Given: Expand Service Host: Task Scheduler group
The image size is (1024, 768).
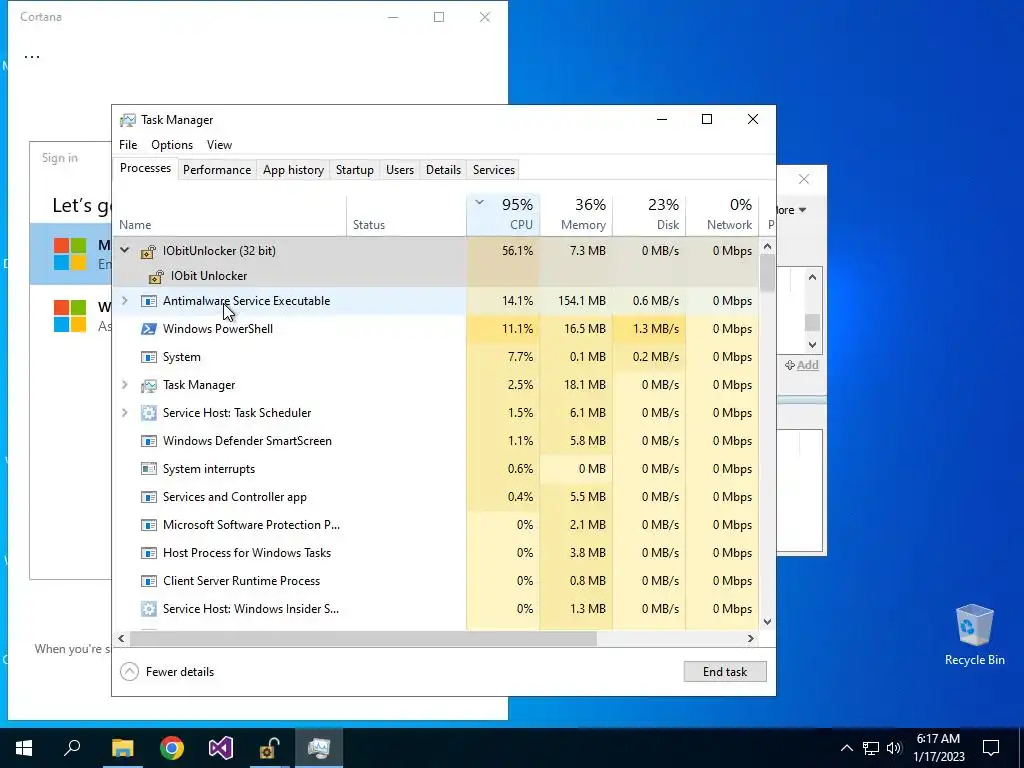Looking at the screenshot, I should point(125,413).
